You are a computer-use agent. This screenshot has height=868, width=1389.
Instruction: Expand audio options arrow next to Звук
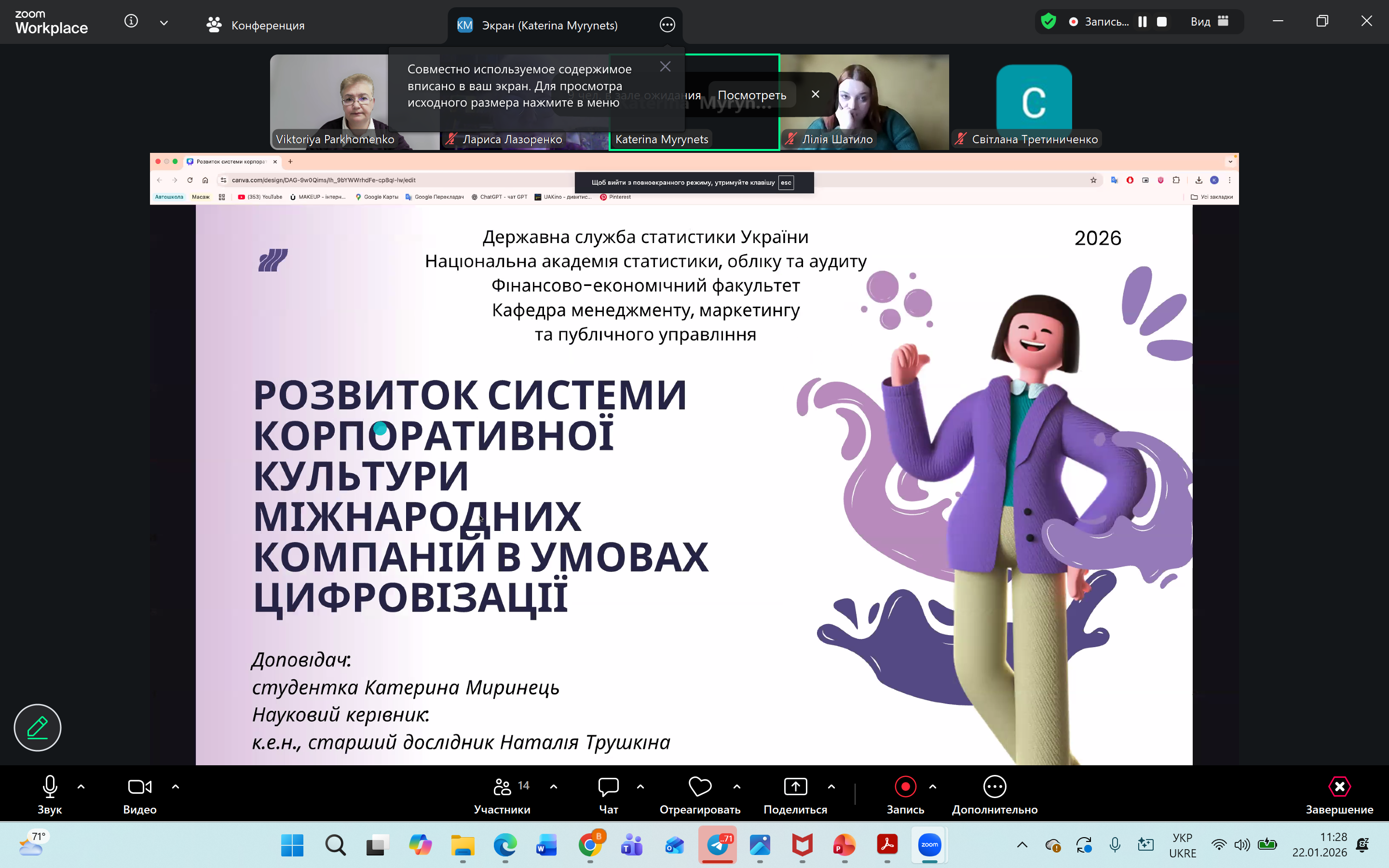pyautogui.click(x=81, y=787)
